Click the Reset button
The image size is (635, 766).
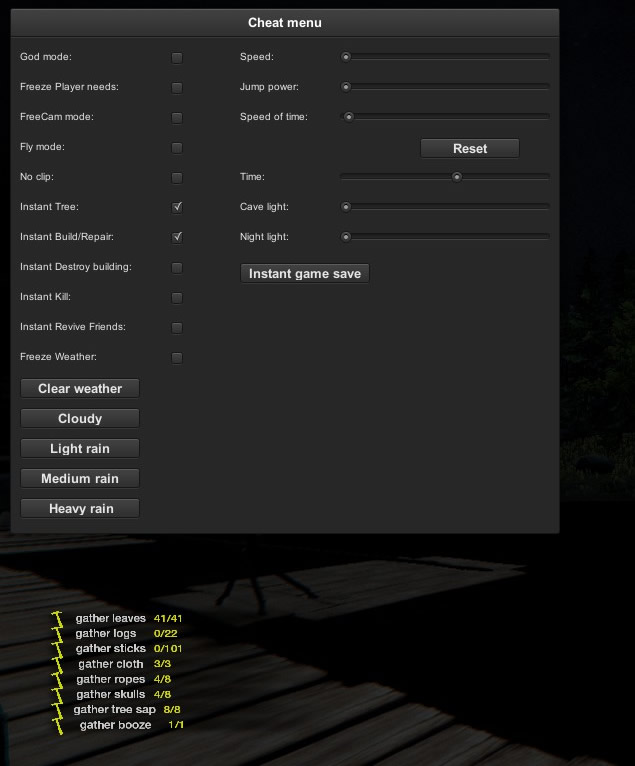pos(470,149)
